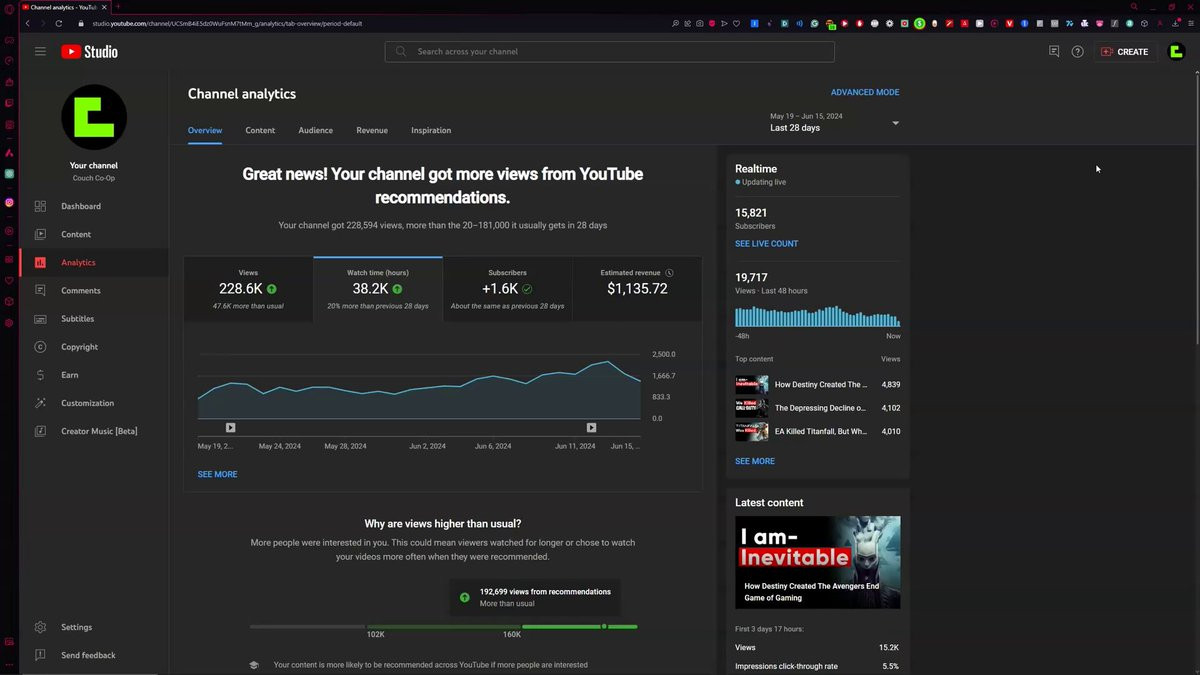1200x675 pixels.
Task: Reload the page in the browser
Action: 59,23
